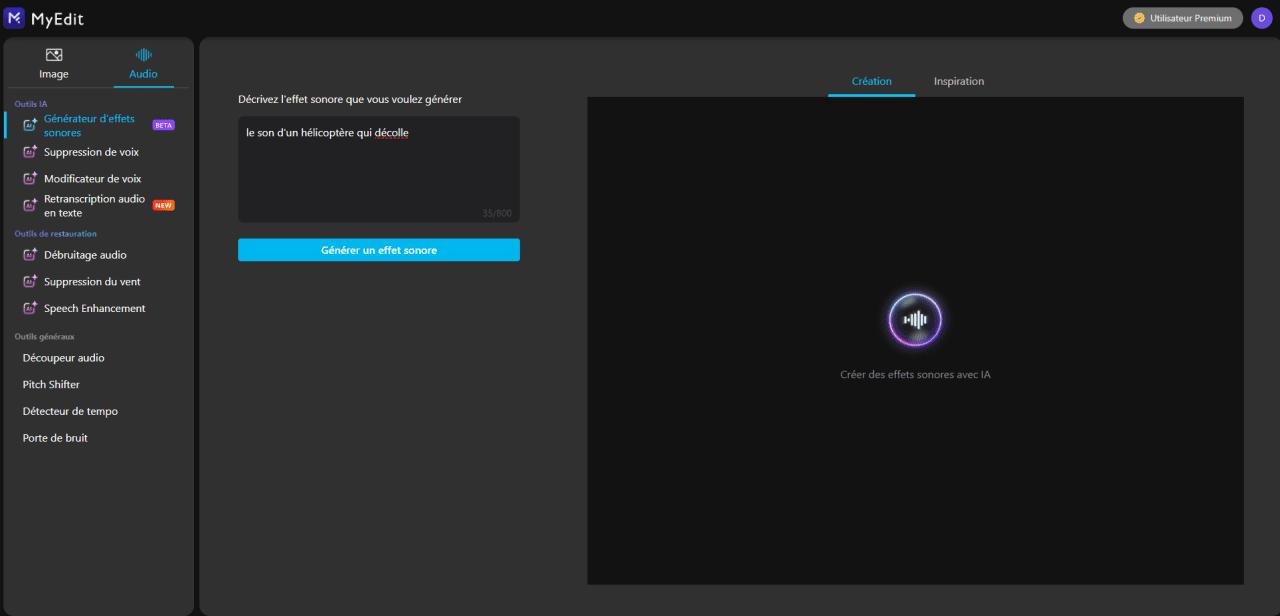Click the glowing sound wave icon
Image resolution: width=1280 pixels, height=616 pixels.
915,320
